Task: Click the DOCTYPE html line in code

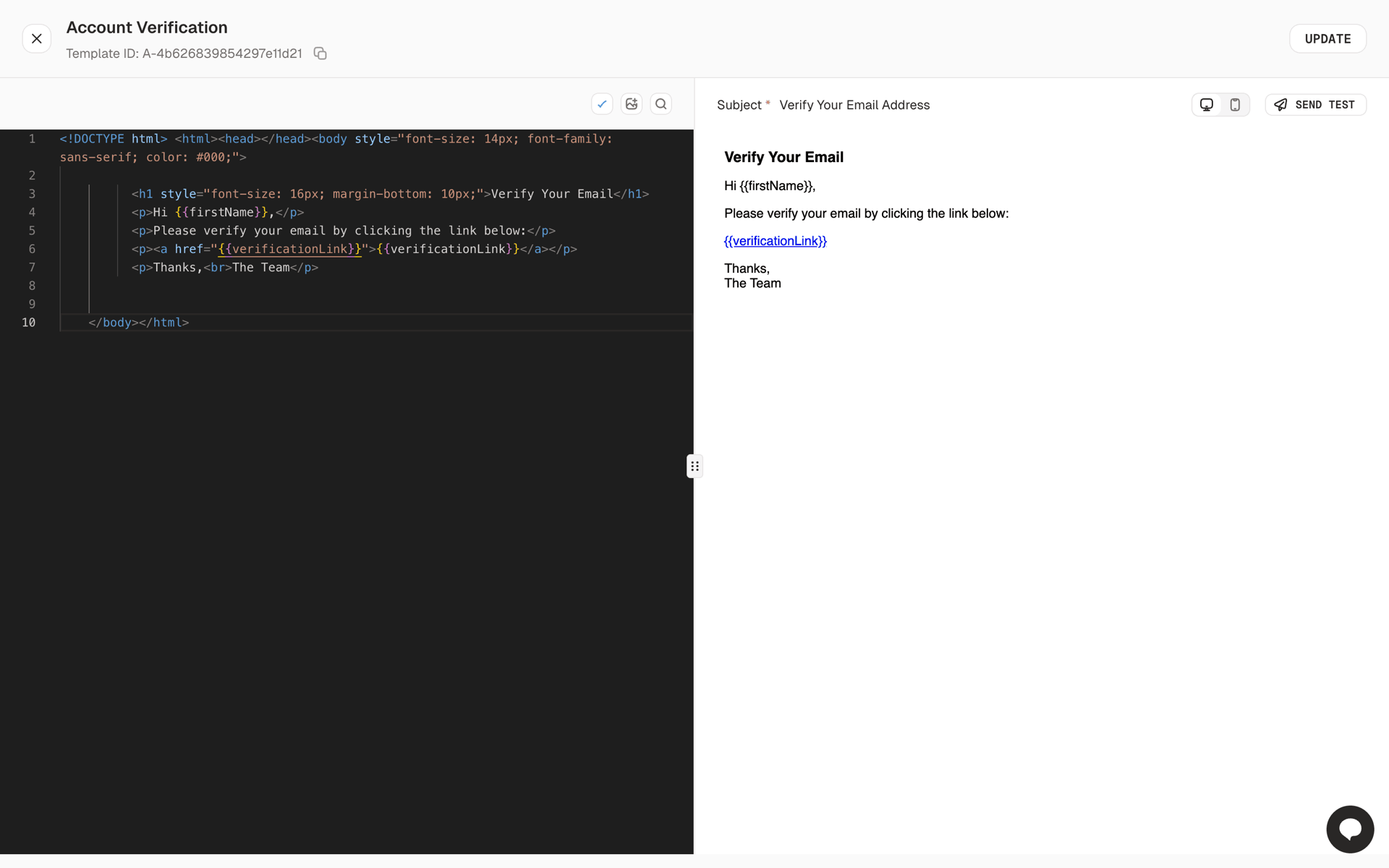Action: (x=336, y=148)
